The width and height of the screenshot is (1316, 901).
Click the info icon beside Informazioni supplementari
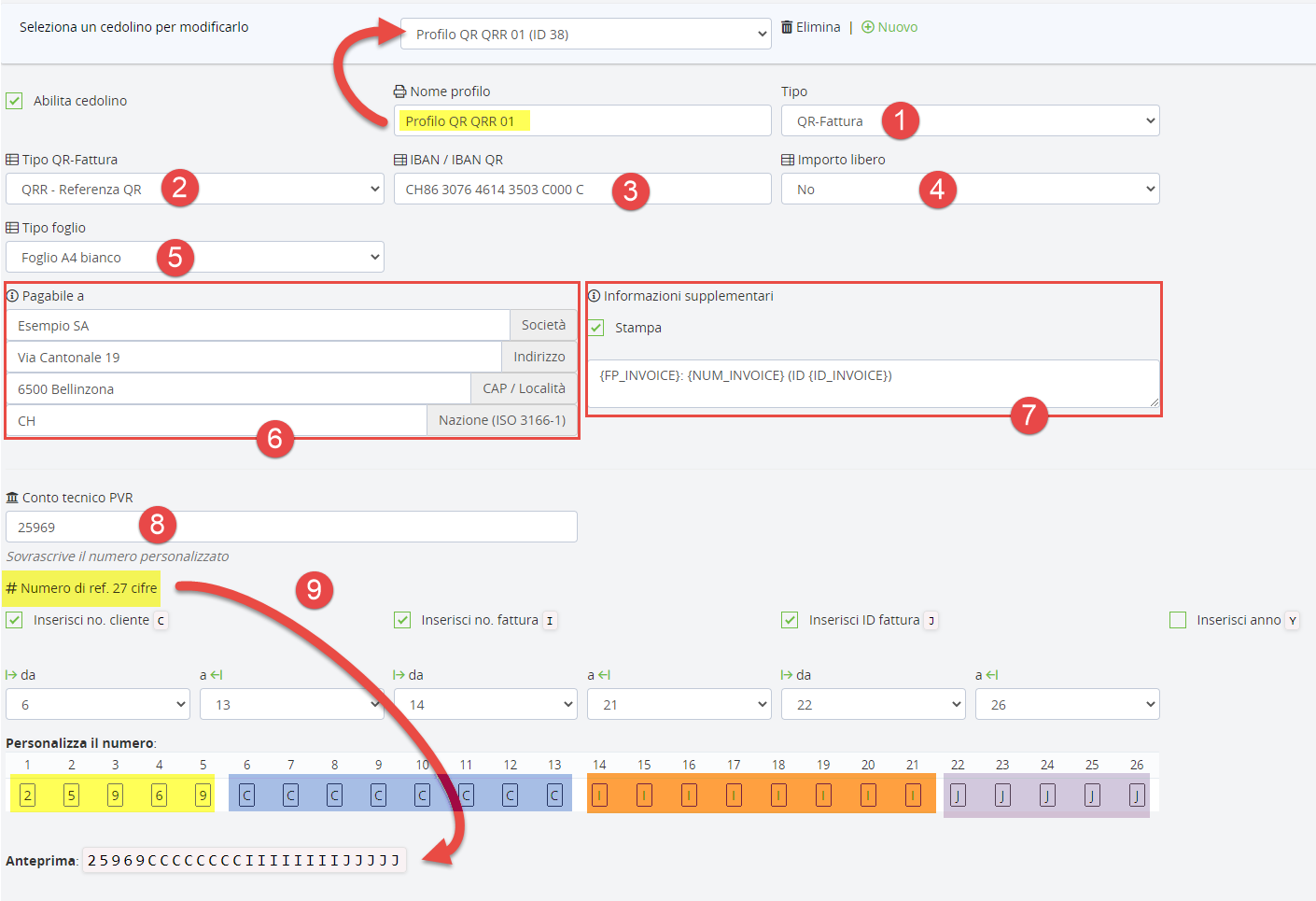point(594,296)
